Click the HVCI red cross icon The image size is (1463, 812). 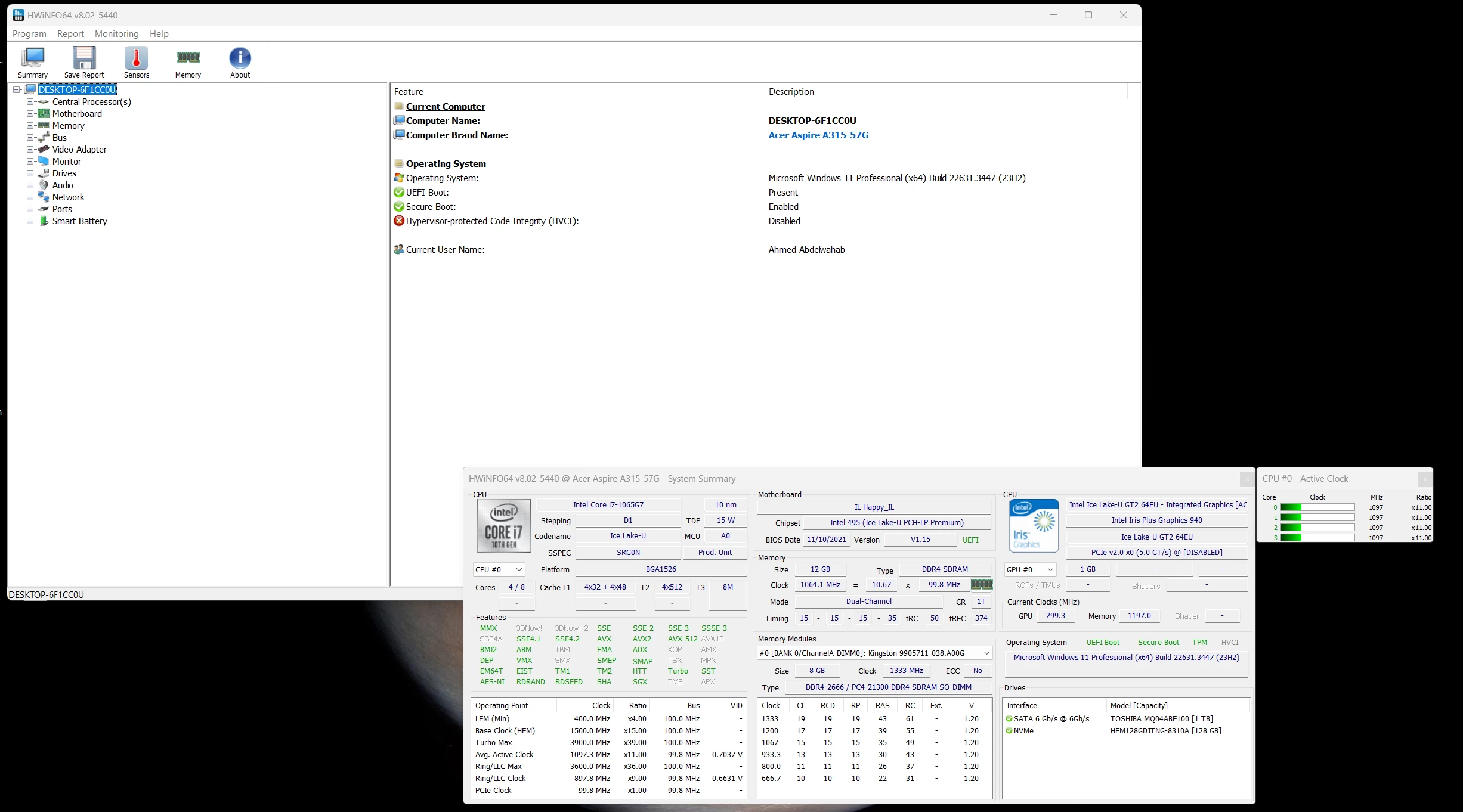coord(399,221)
